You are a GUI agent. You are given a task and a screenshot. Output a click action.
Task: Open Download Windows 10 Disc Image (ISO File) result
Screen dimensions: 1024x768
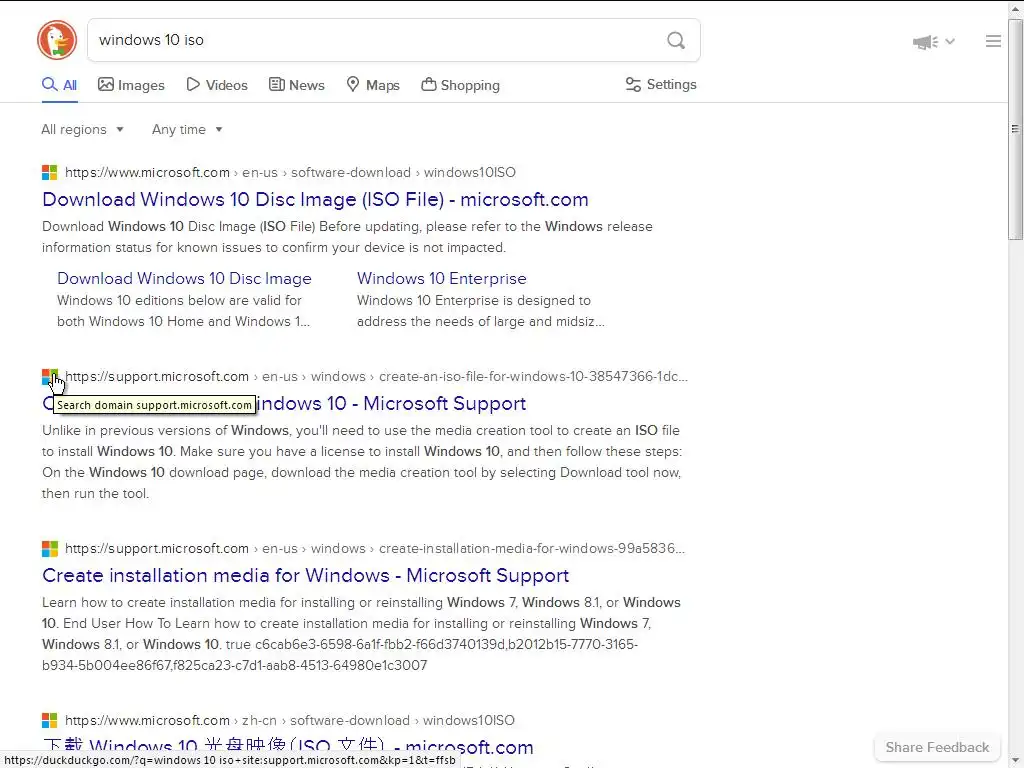(x=315, y=199)
